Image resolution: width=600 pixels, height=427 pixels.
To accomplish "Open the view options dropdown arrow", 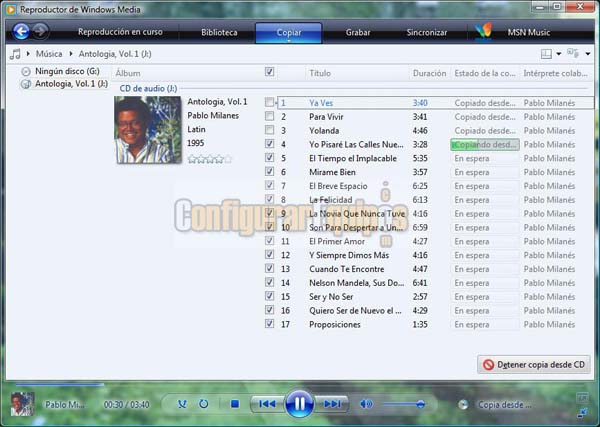I will (x=588, y=54).
